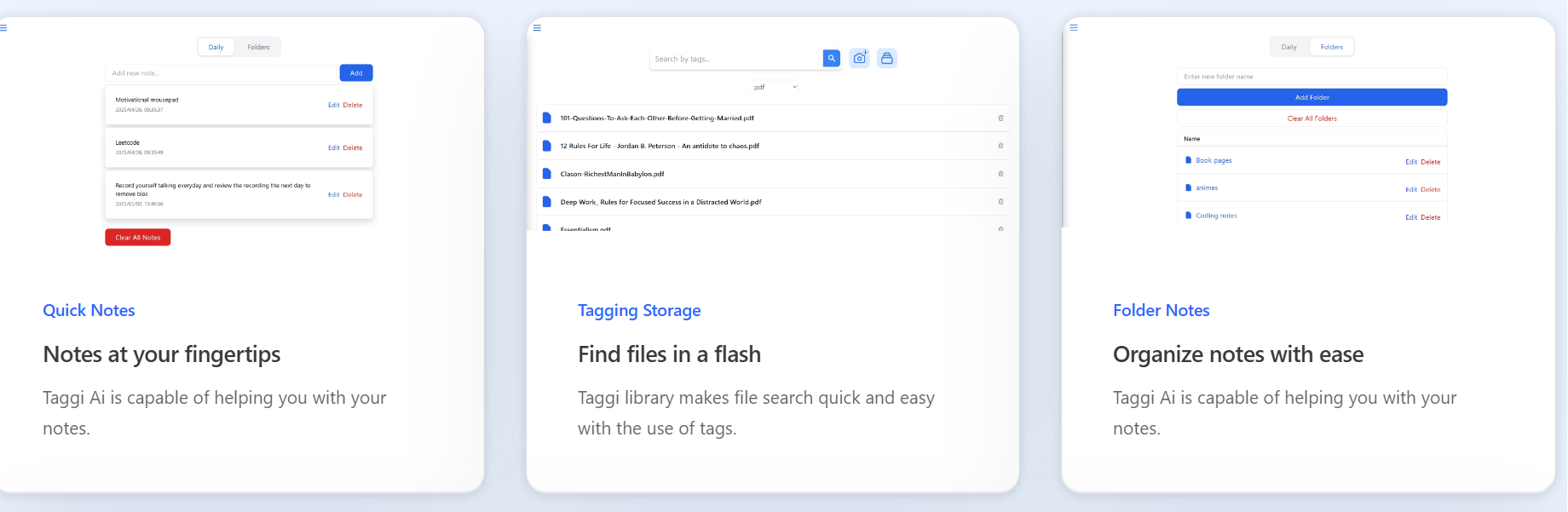Delete 12 Rules For Life pdf via trash icon
The image size is (1568, 512).
click(1000, 146)
